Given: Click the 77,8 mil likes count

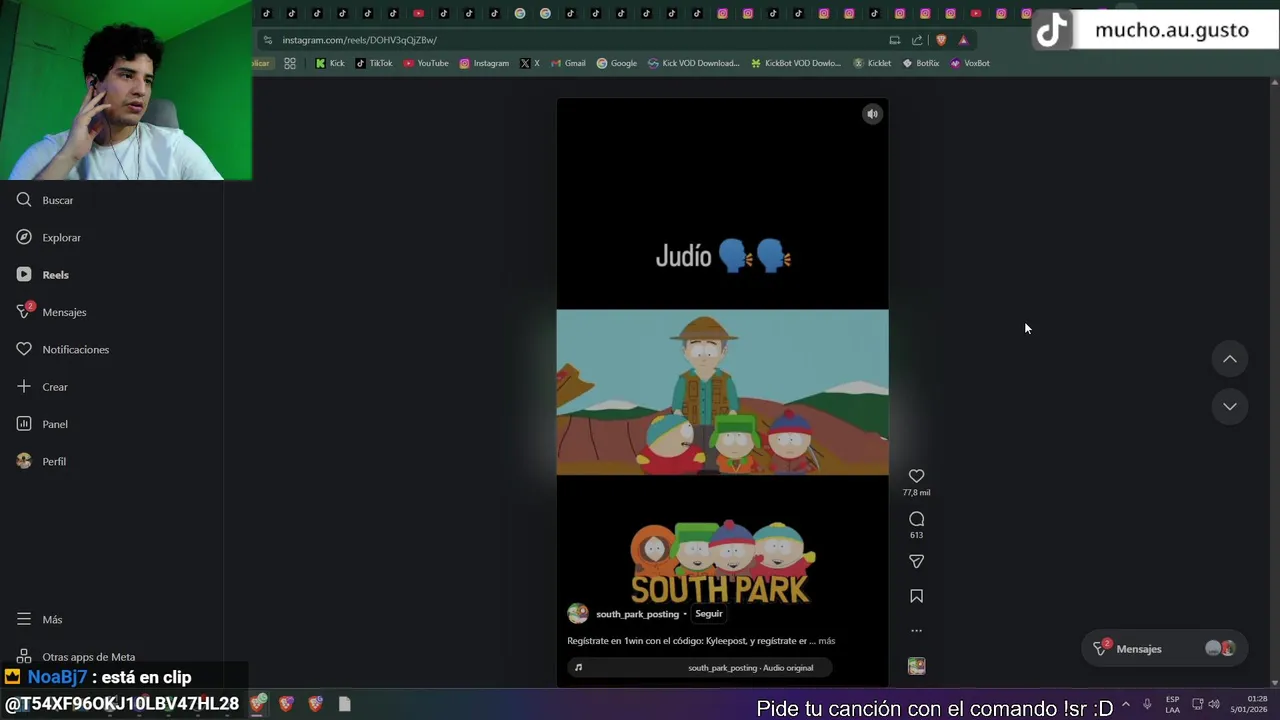Looking at the screenshot, I should (x=916, y=493).
